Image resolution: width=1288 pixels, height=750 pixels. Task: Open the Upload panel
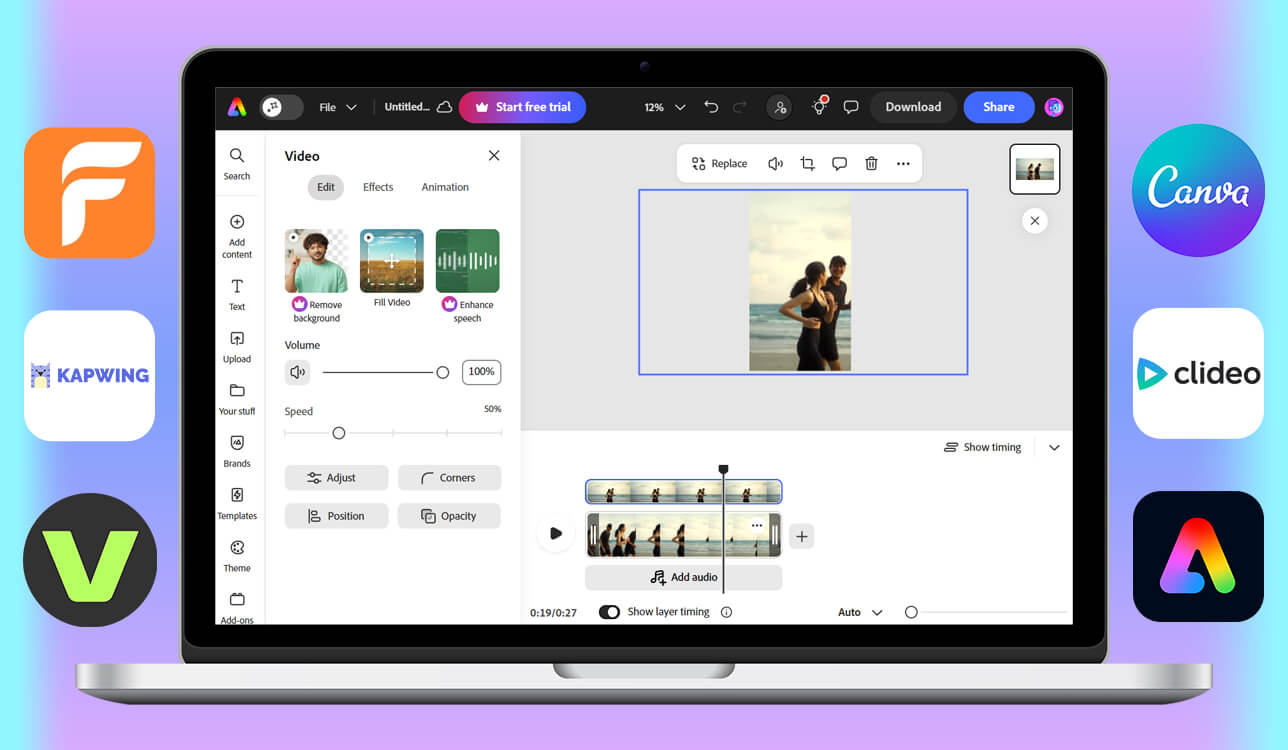tap(237, 346)
